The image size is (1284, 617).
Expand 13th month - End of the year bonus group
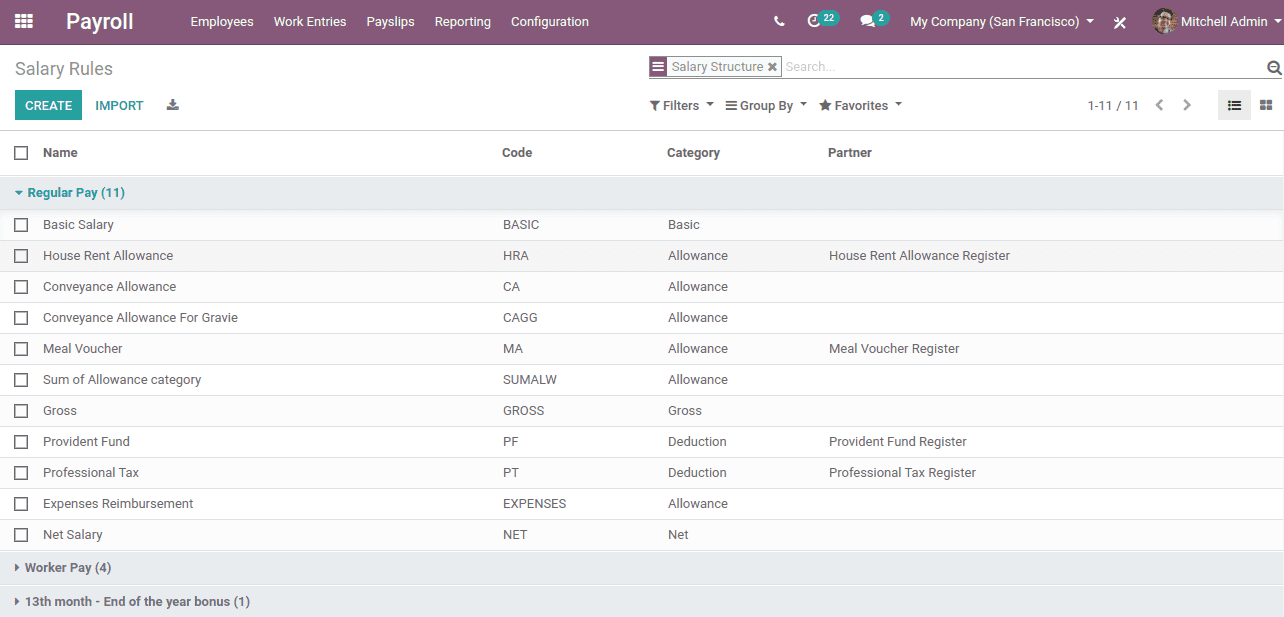(132, 602)
